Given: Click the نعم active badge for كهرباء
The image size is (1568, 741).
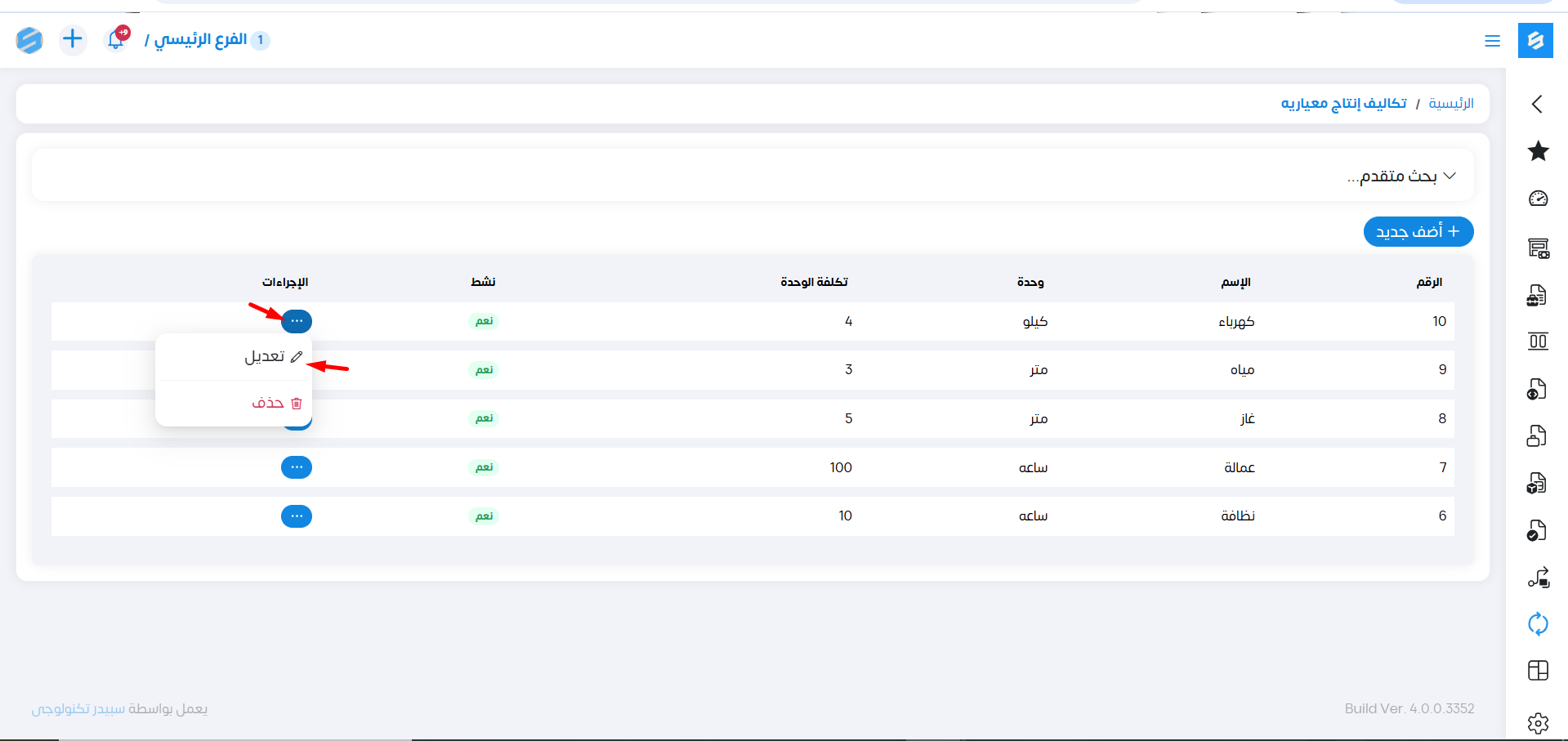Looking at the screenshot, I should click(485, 321).
